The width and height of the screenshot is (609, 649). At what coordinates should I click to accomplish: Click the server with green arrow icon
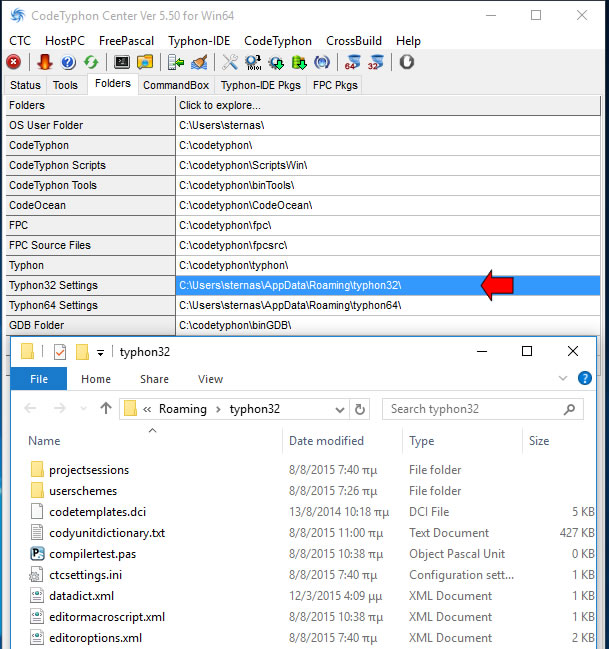pos(176,62)
